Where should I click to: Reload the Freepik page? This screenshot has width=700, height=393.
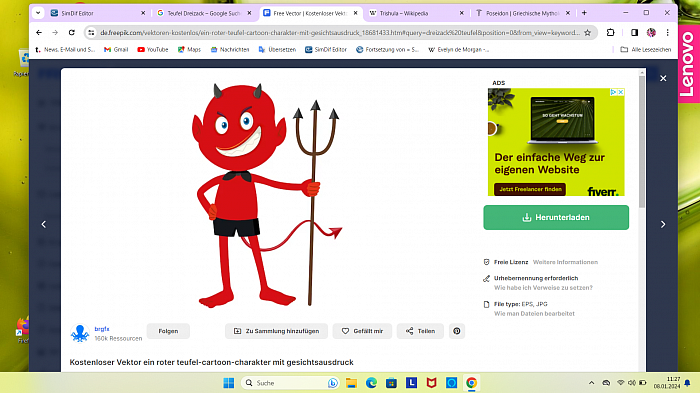coord(71,32)
